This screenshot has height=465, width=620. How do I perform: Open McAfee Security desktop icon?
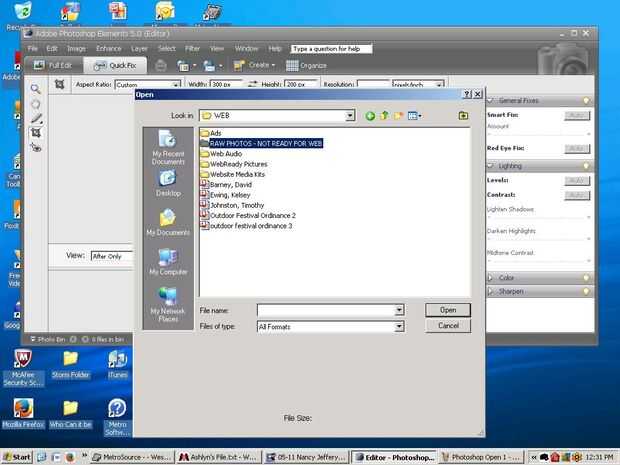[x=23, y=368]
